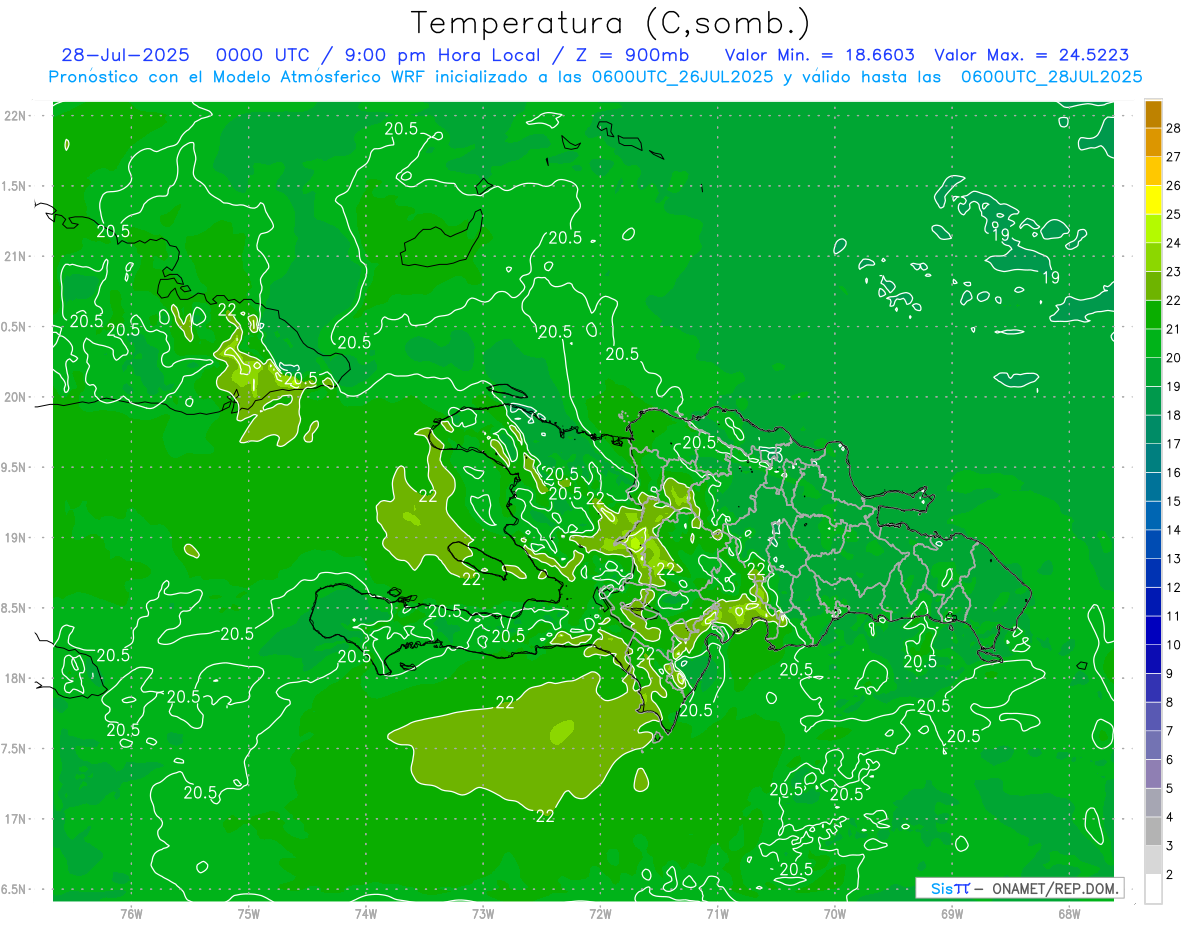Click the "69W" longitude axis label

[952, 913]
